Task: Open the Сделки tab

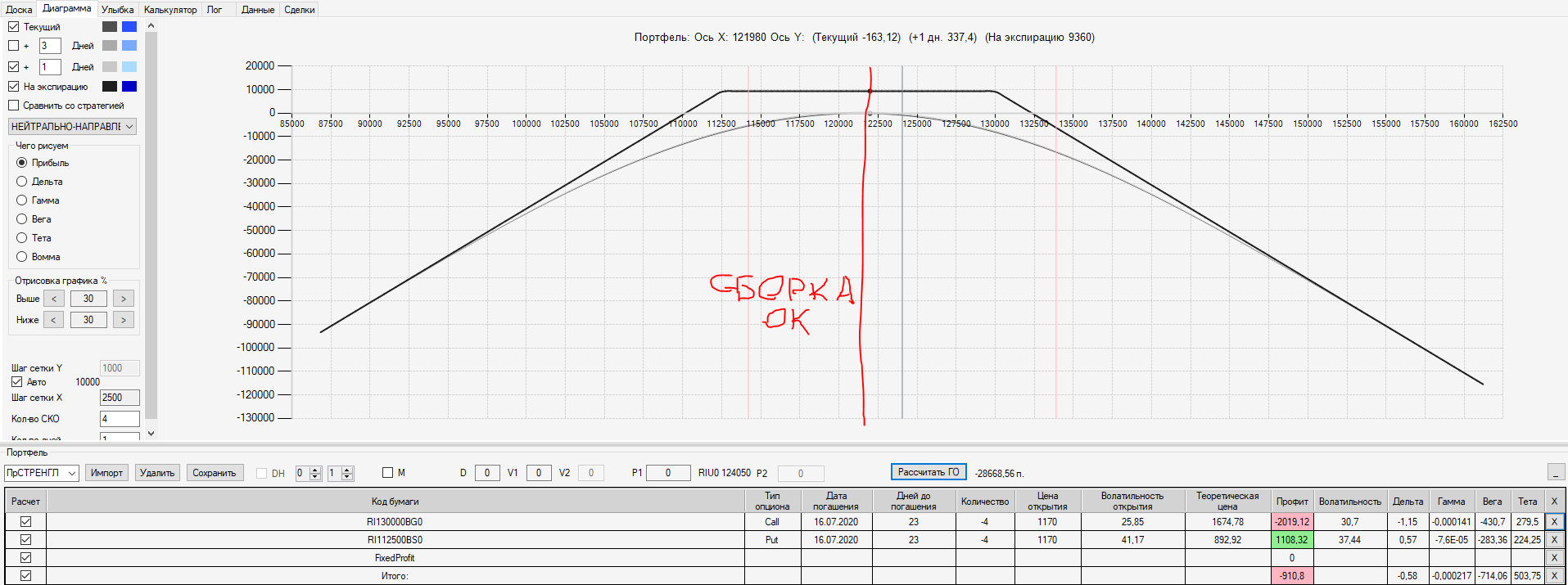Action: click(300, 10)
